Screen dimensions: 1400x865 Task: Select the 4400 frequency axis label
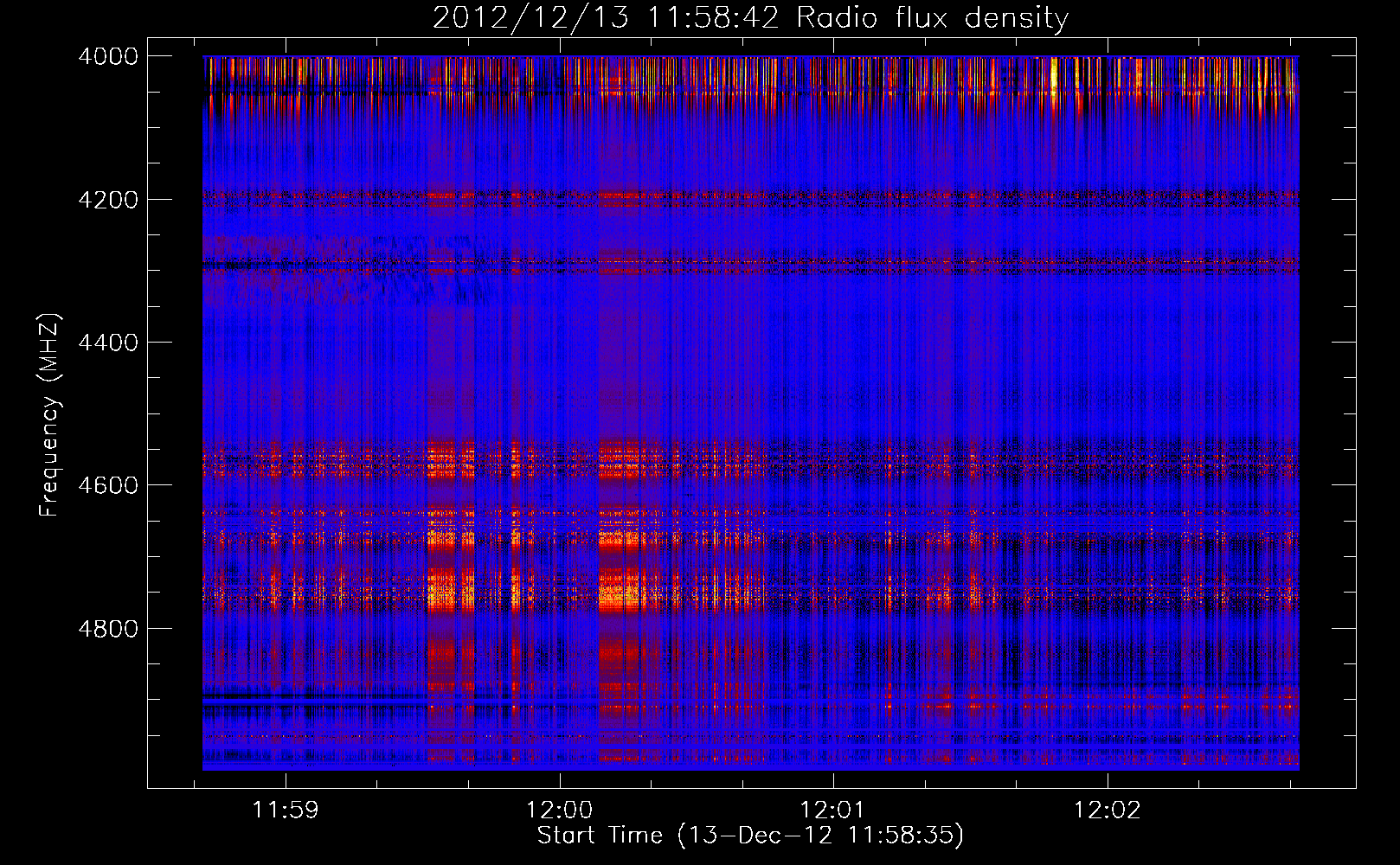pos(108,343)
